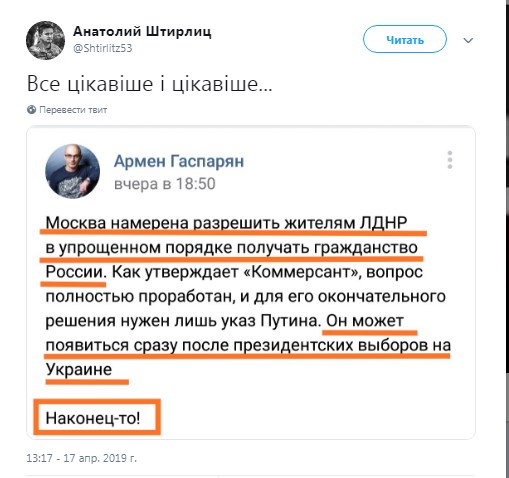Click the «Коммерсант» mention in post
Image resolution: width=509 pixels, height=478 pixels.
point(301,272)
